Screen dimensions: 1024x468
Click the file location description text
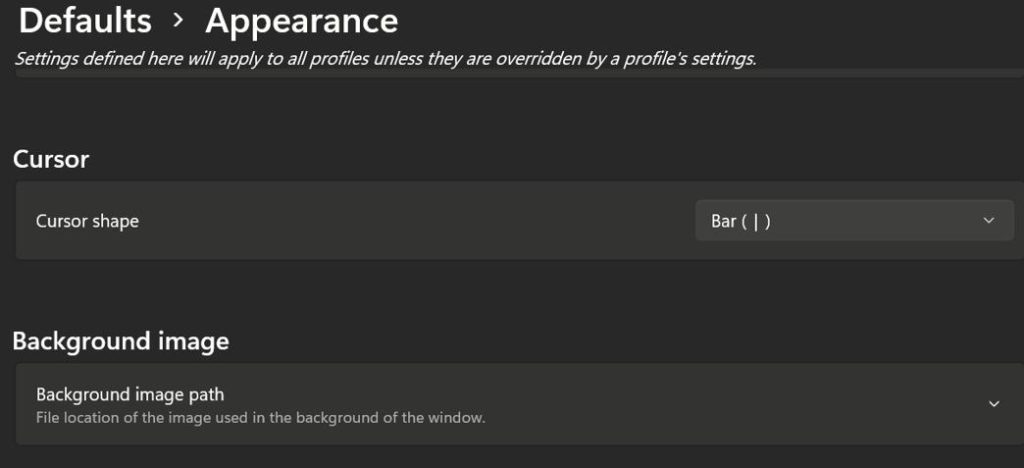260,417
